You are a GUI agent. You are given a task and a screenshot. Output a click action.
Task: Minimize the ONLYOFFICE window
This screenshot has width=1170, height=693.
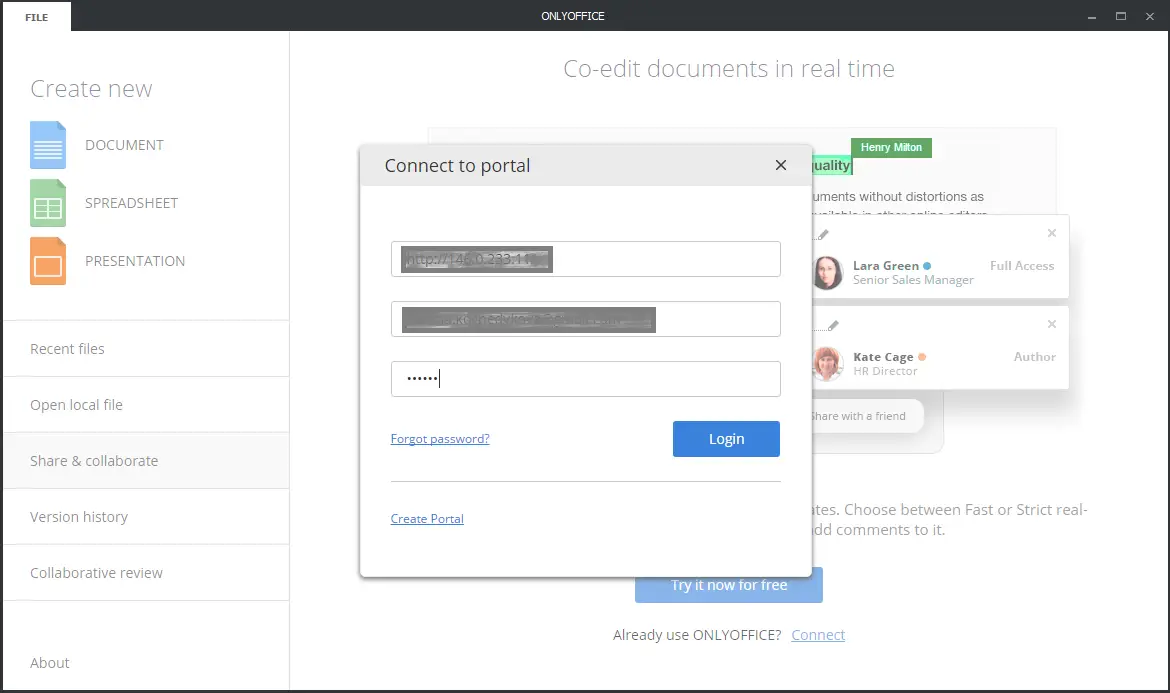point(1092,16)
